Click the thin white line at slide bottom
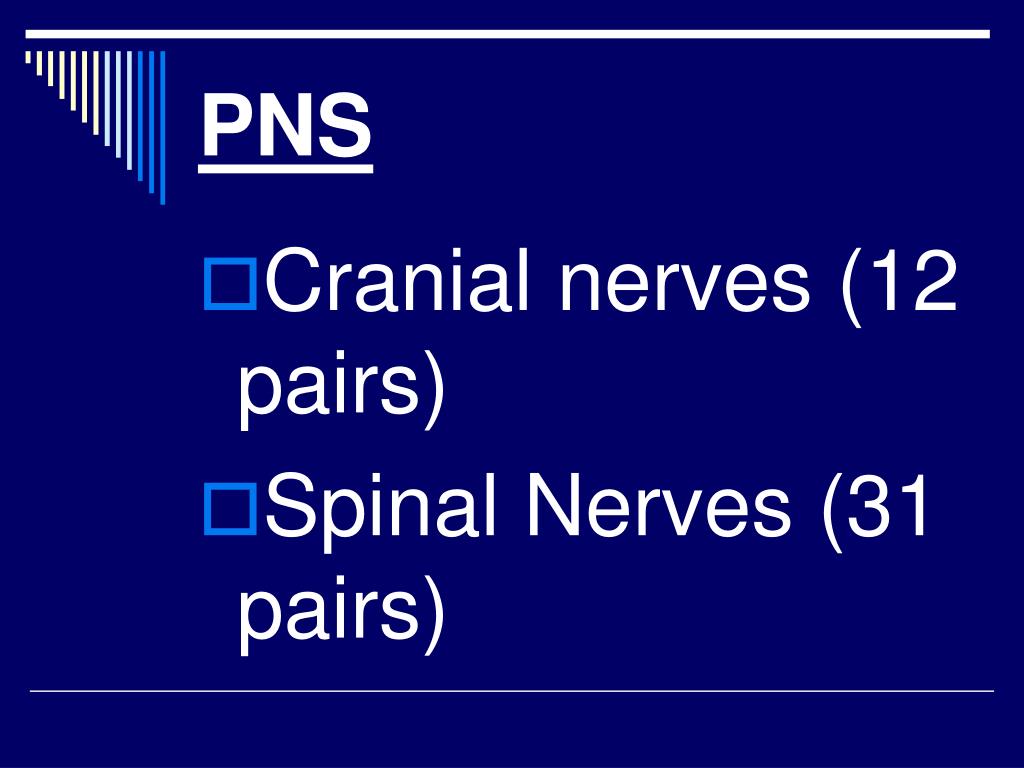 point(512,690)
